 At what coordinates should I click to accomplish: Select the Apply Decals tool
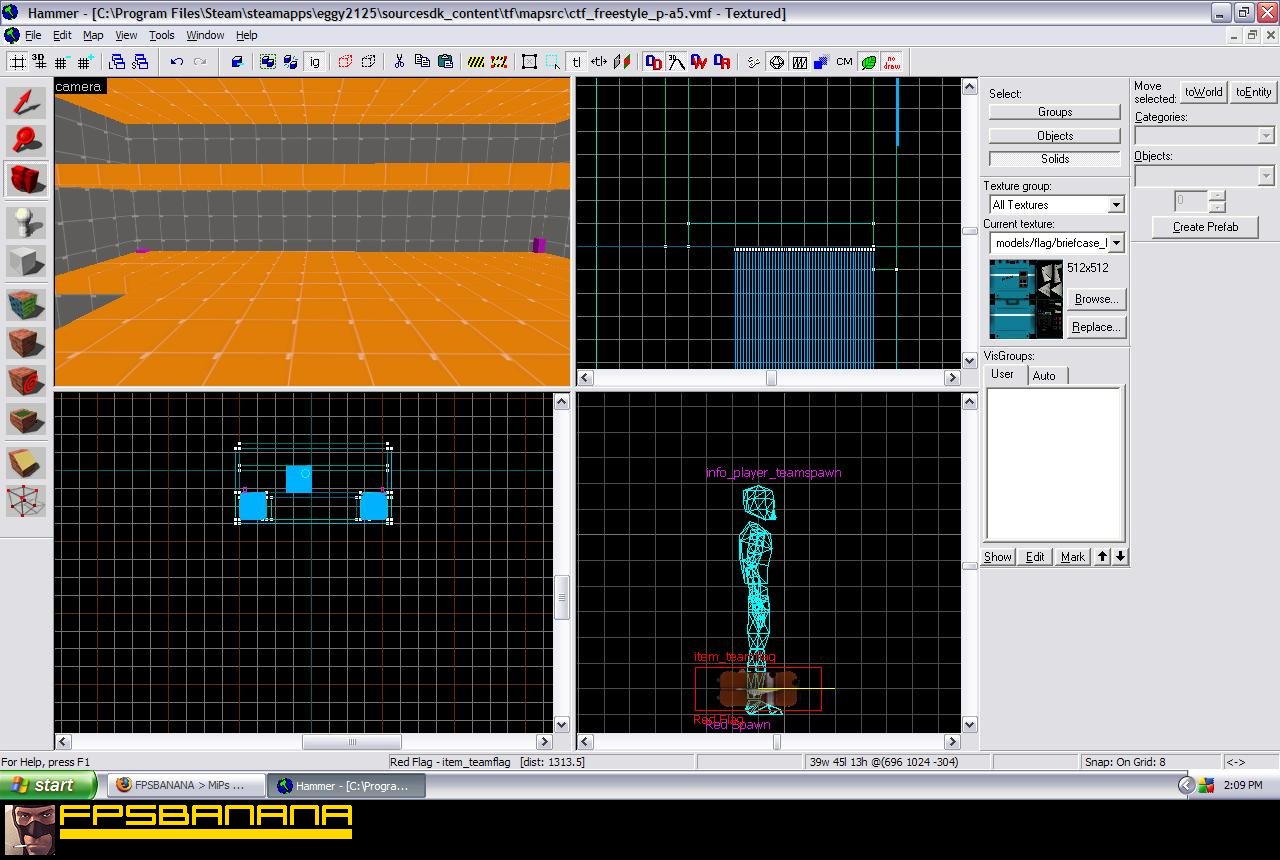click(x=26, y=382)
